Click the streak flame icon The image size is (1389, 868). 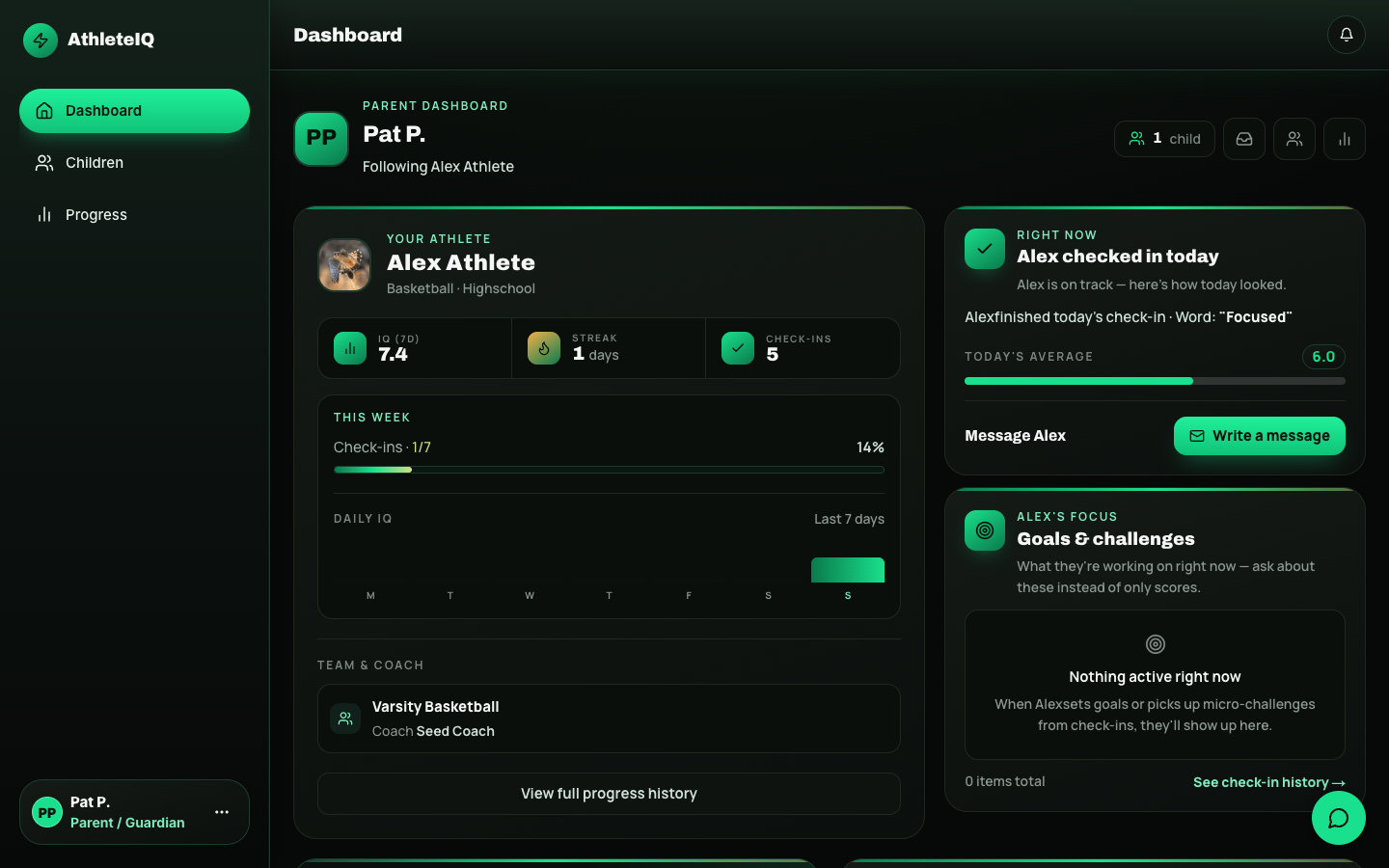(x=544, y=348)
